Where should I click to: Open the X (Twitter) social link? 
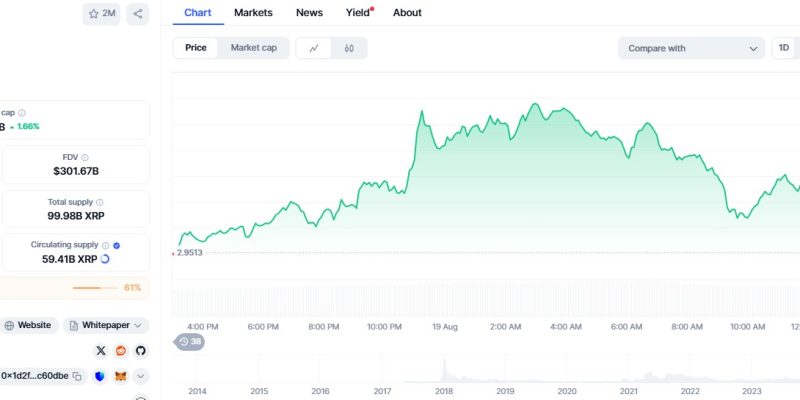click(x=101, y=351)
